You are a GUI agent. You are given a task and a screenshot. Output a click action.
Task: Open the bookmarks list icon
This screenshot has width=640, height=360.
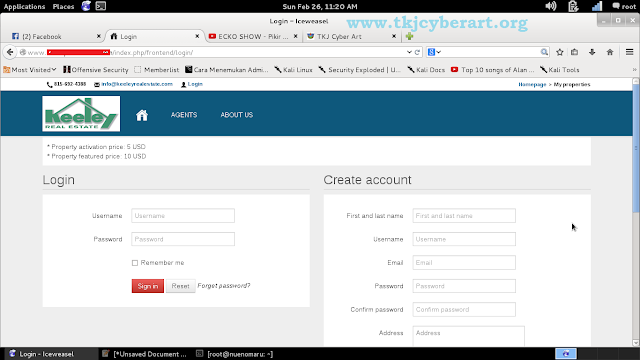(x=575, y=52)
